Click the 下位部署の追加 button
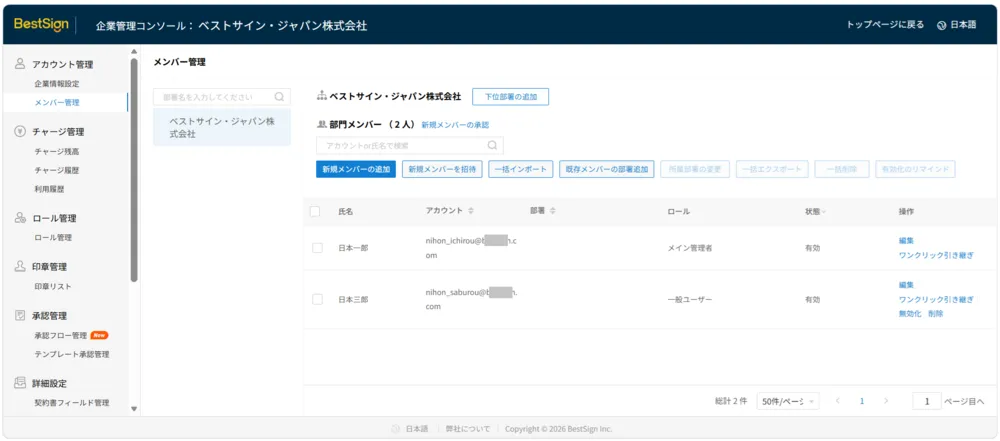This screenshot has height=441, width=1000. click(x=510, y=97)
